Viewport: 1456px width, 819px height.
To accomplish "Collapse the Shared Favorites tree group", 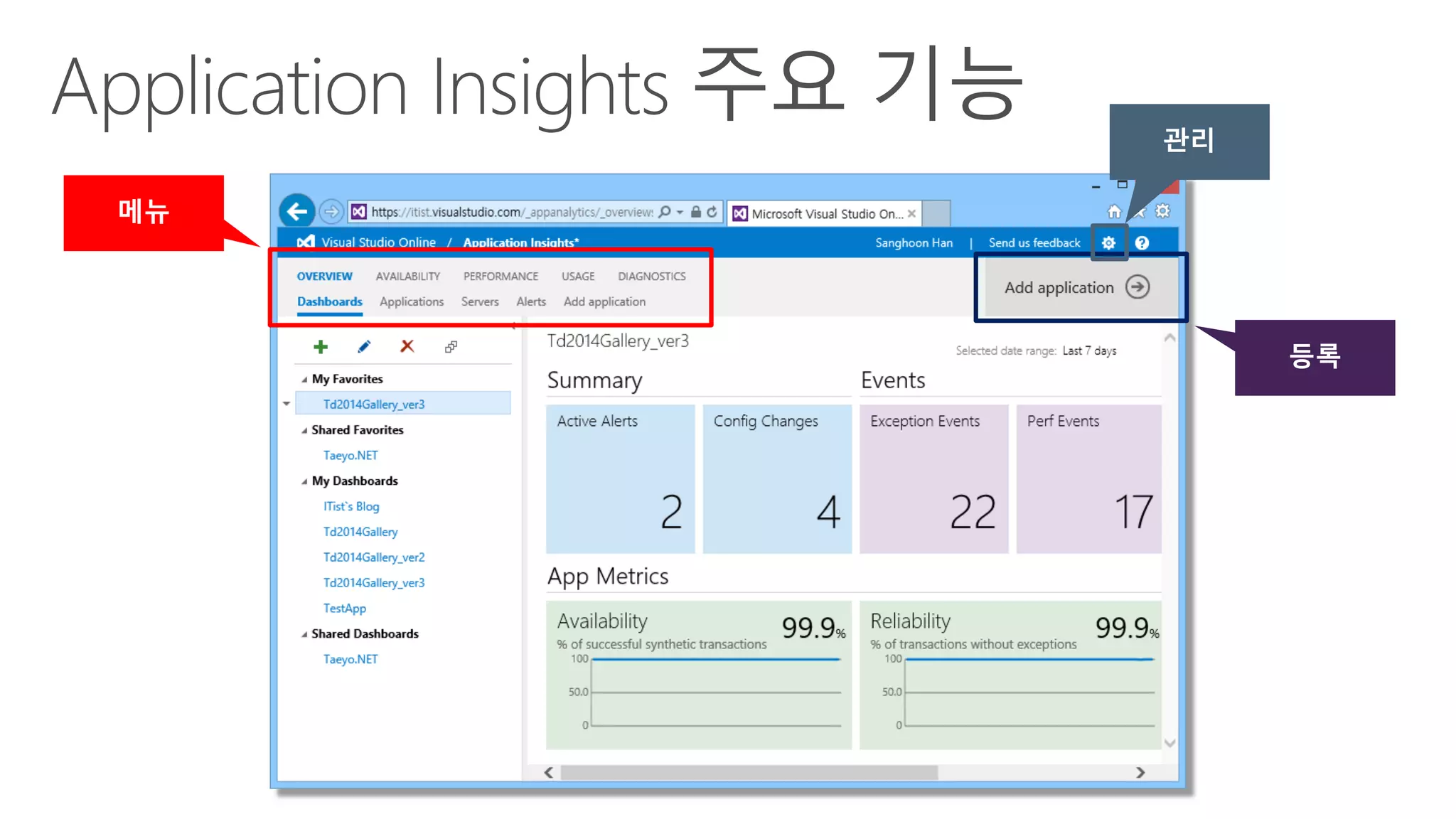I will pos(304,431).
